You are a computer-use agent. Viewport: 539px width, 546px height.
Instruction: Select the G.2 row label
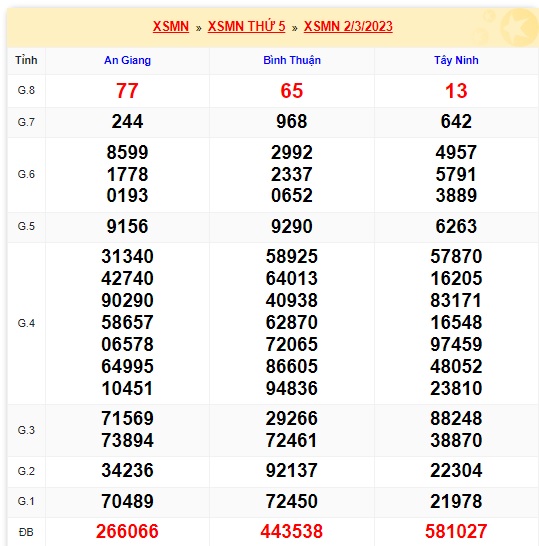(x=26, y=471)
